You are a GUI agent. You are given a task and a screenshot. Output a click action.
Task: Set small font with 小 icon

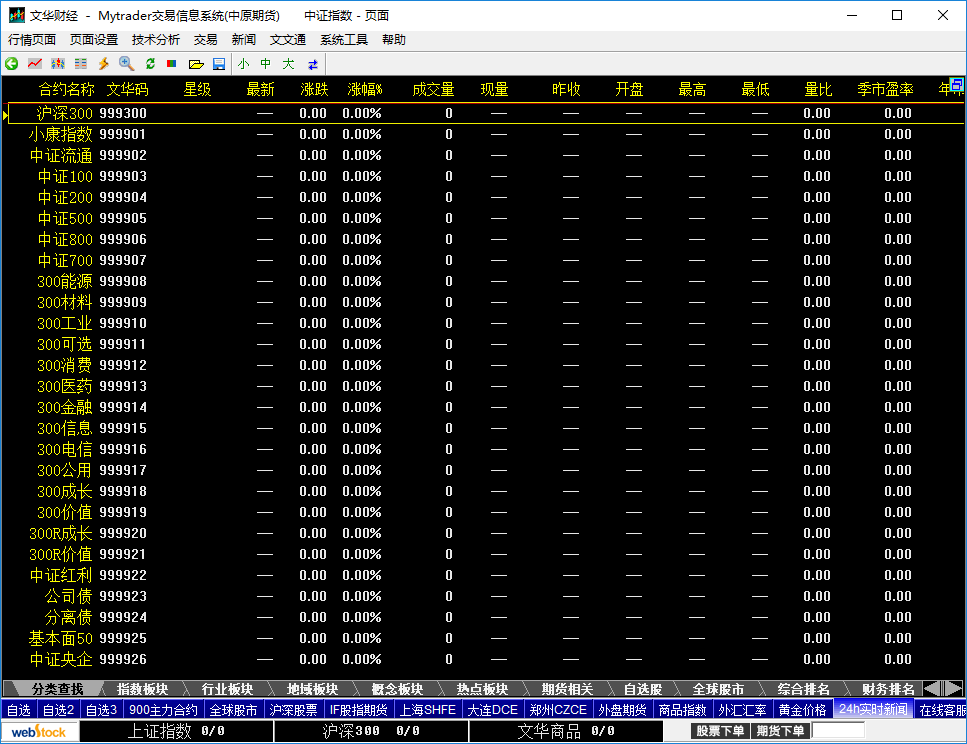[244, 64]
